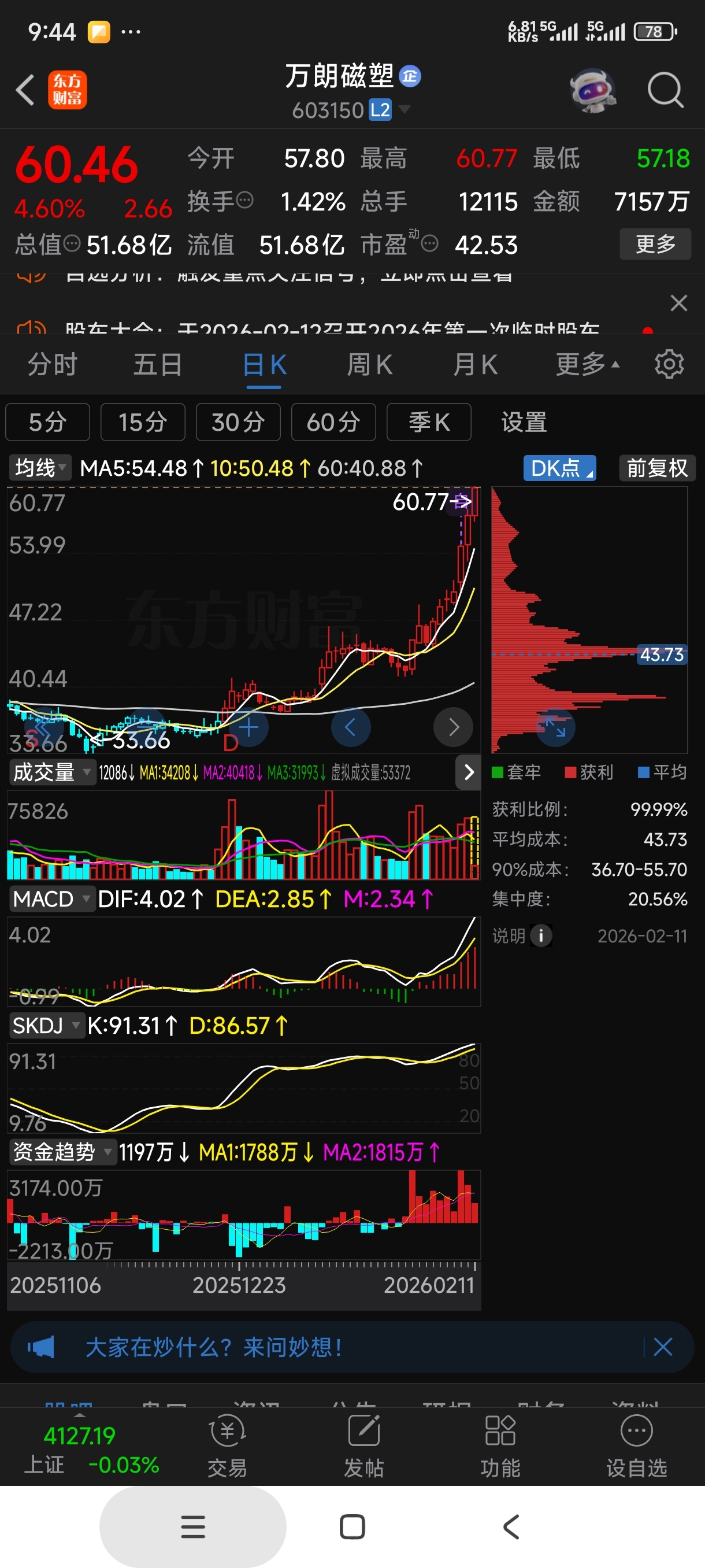Tap the 90%成本 36.70-55.70 value

tap(639, 868)
